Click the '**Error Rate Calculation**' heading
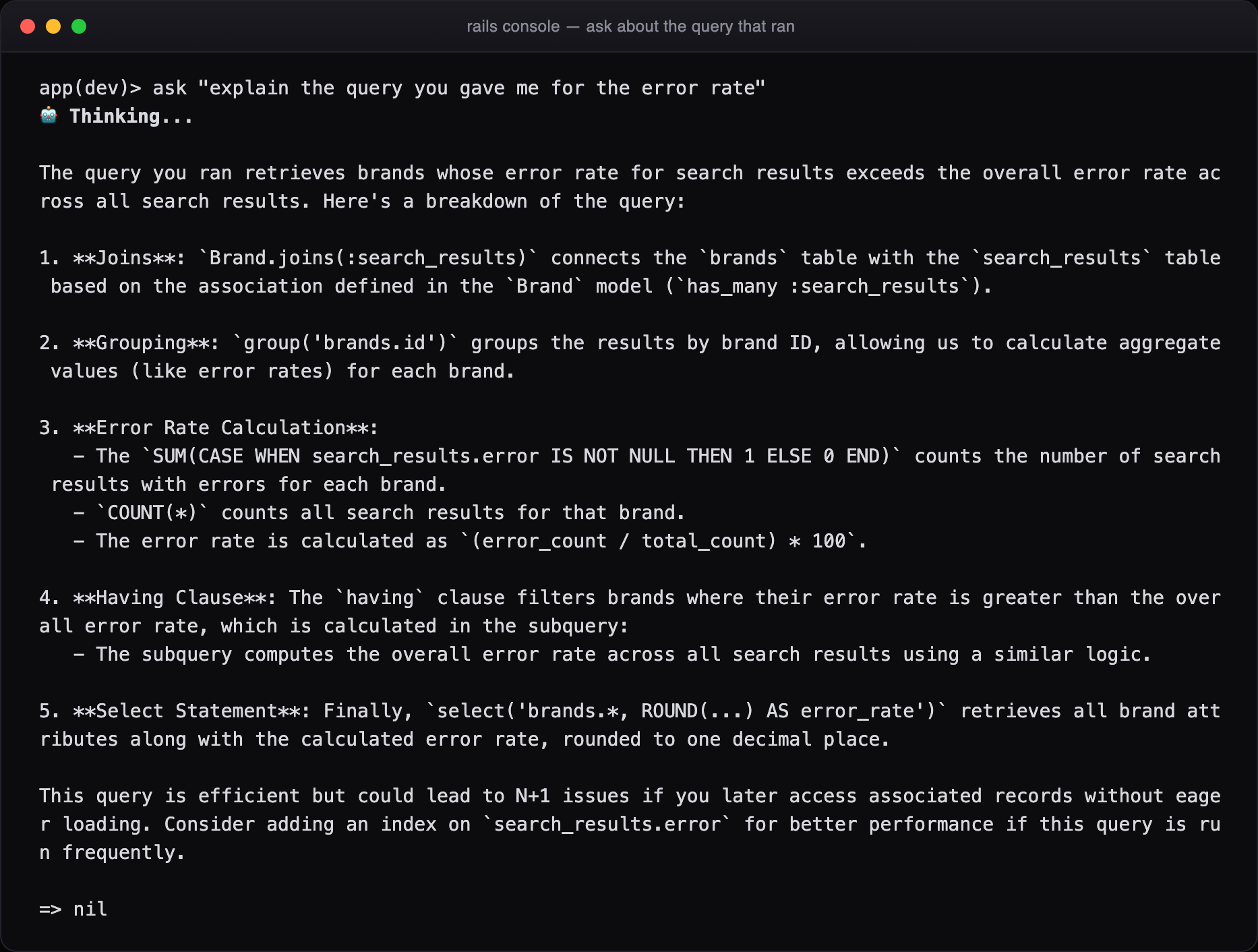 tap(224, 428)
